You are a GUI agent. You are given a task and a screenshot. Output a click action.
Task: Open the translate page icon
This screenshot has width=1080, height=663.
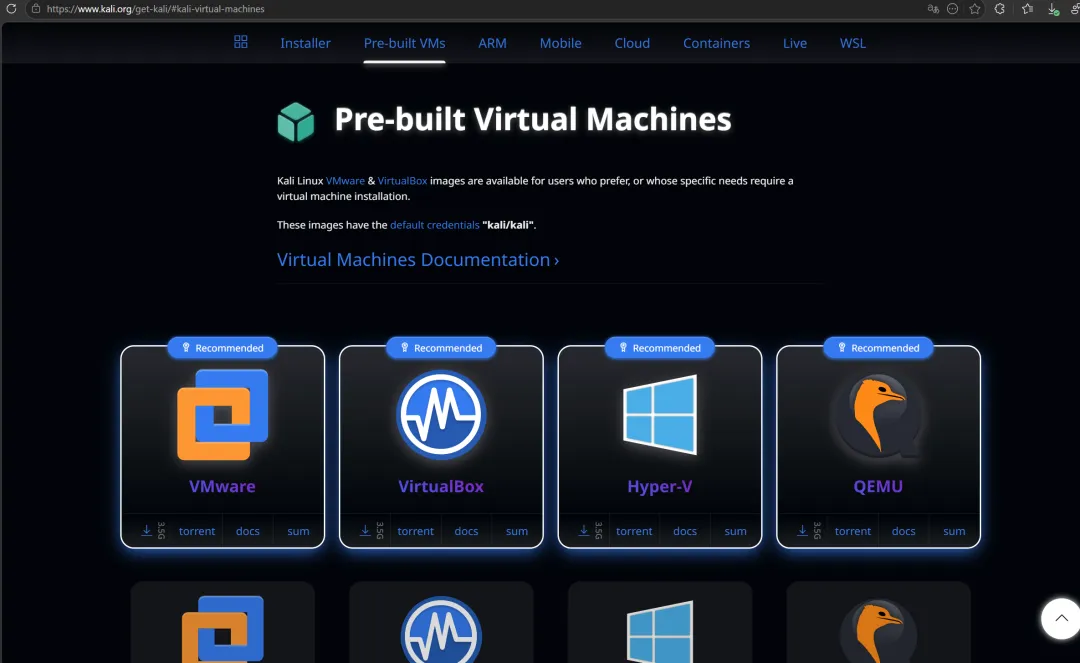pos(933,9)
